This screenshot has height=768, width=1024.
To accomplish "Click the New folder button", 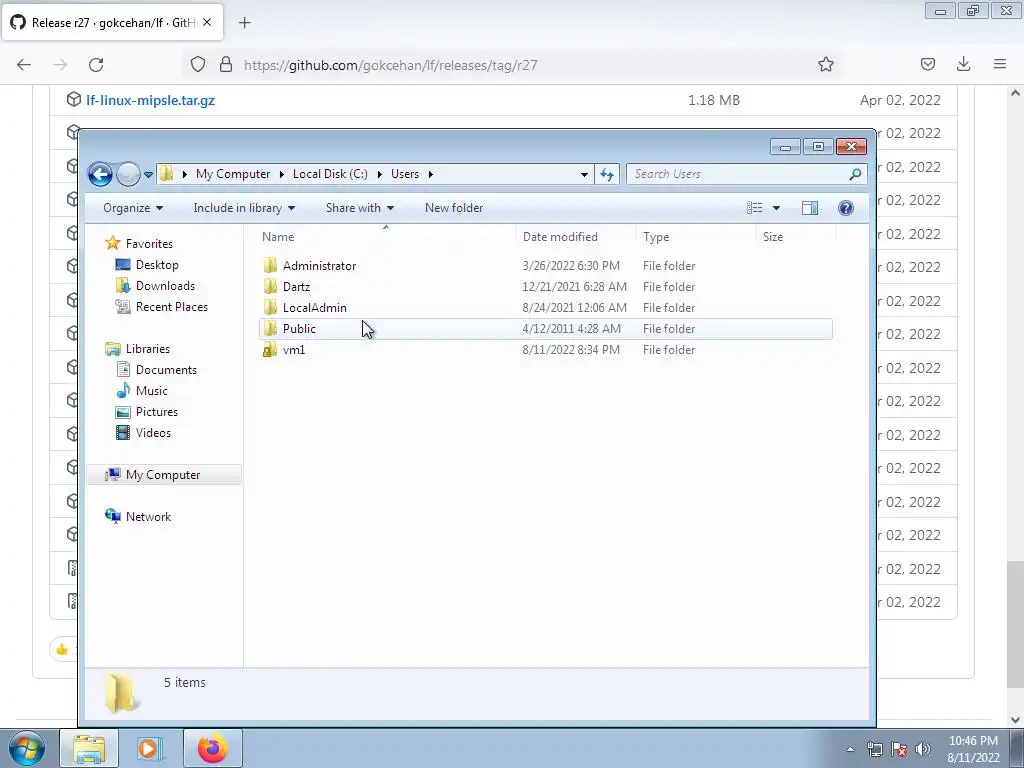I will point(454,208).
